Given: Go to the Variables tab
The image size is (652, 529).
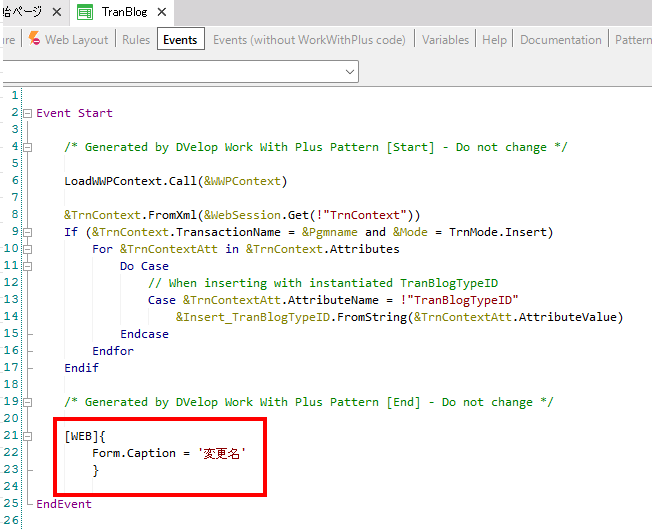Looking at the screenshot, I should click(x=445, y=40).
